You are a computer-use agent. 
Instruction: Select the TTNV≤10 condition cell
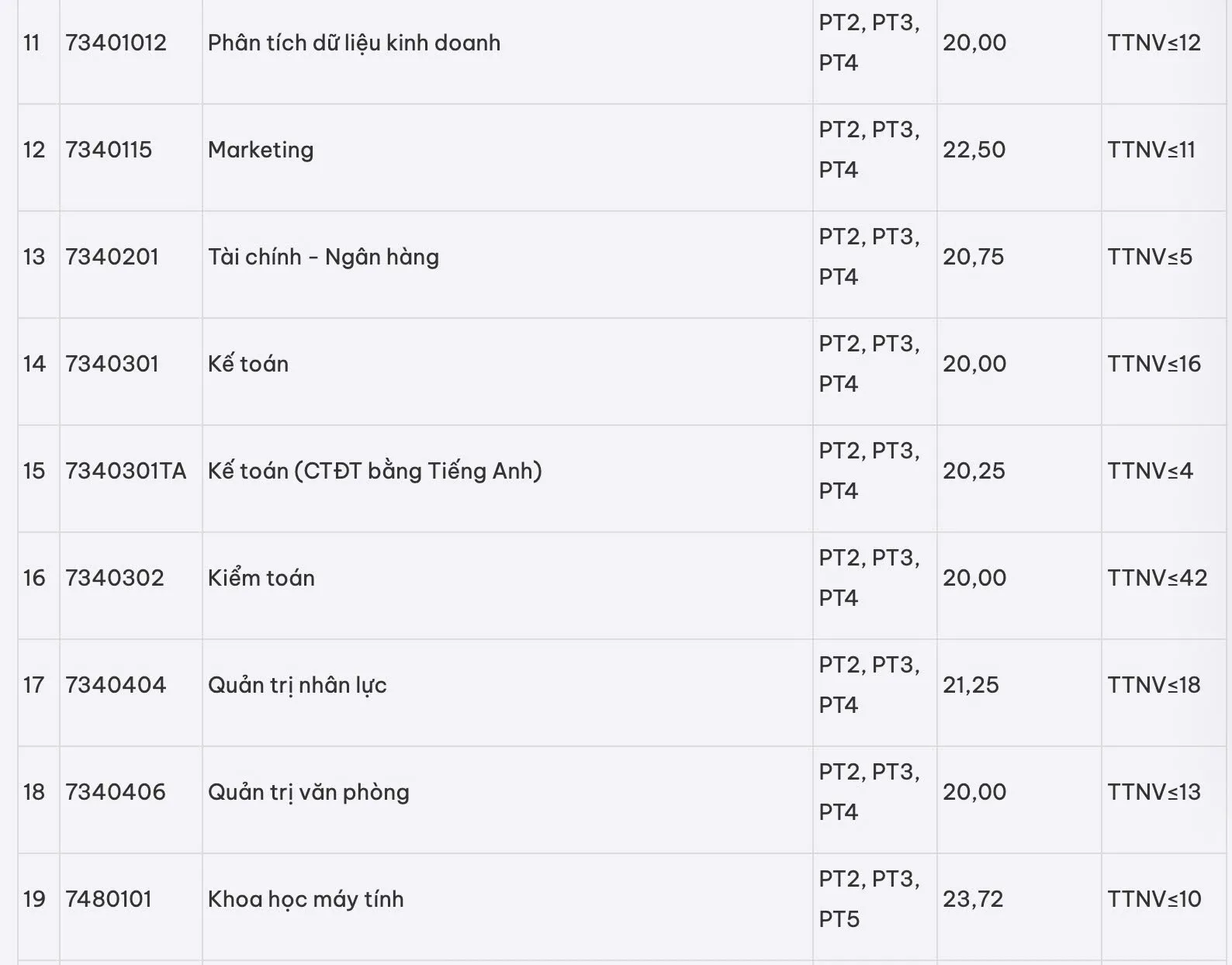(x=1154, y=899)
